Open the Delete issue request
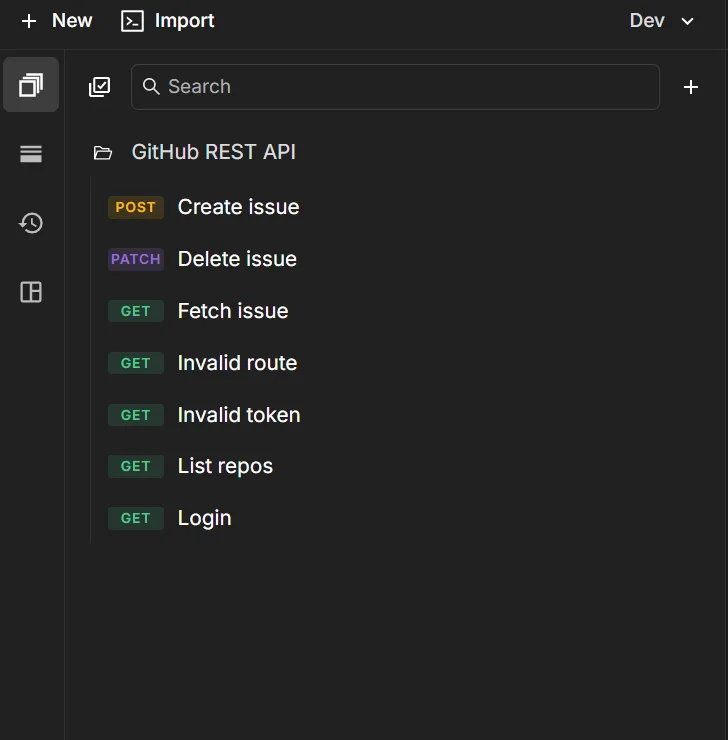 (x=237, y=259)
